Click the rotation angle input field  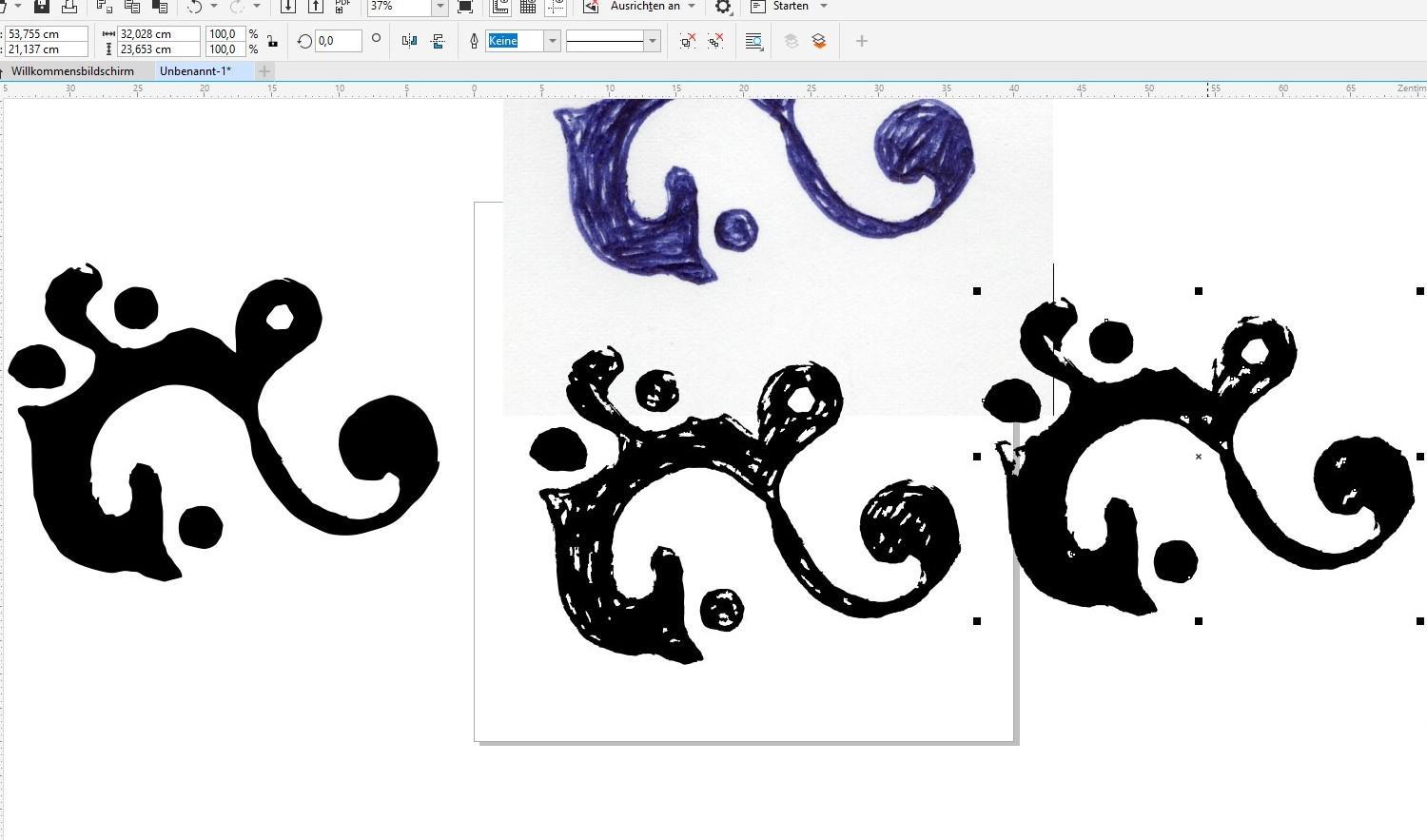(338, 41)
